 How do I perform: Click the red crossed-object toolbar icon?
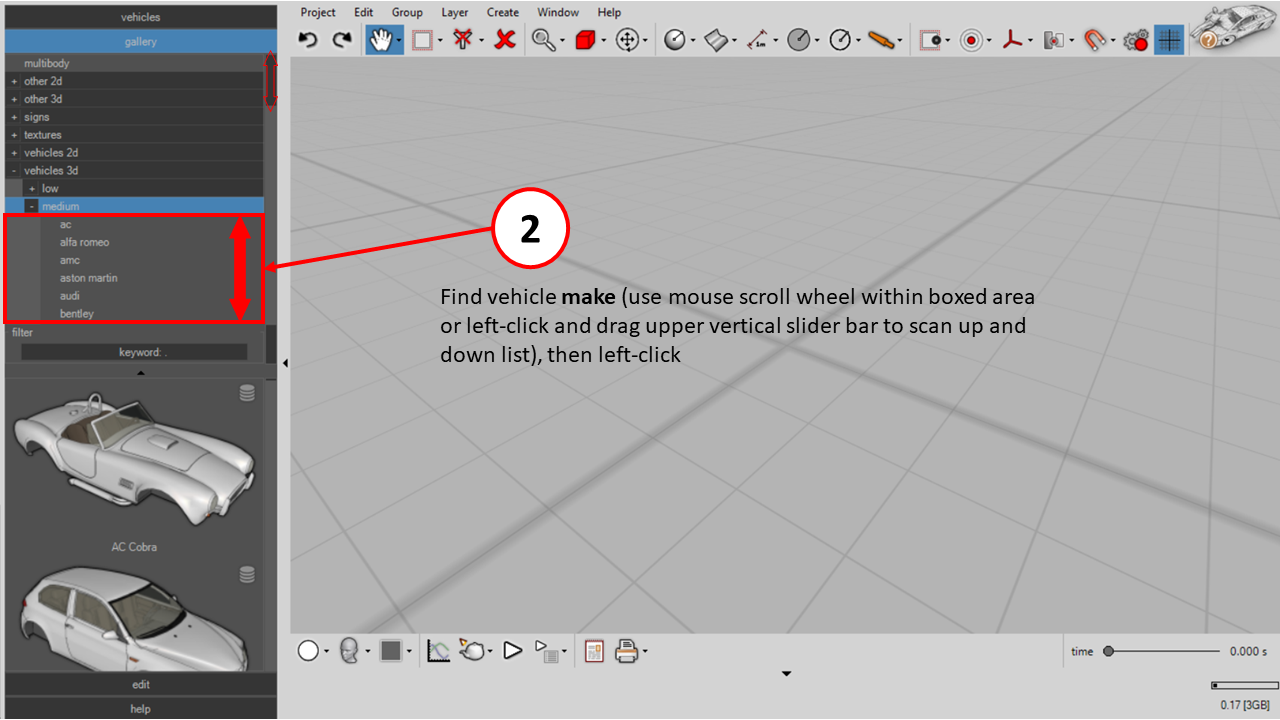462,40
